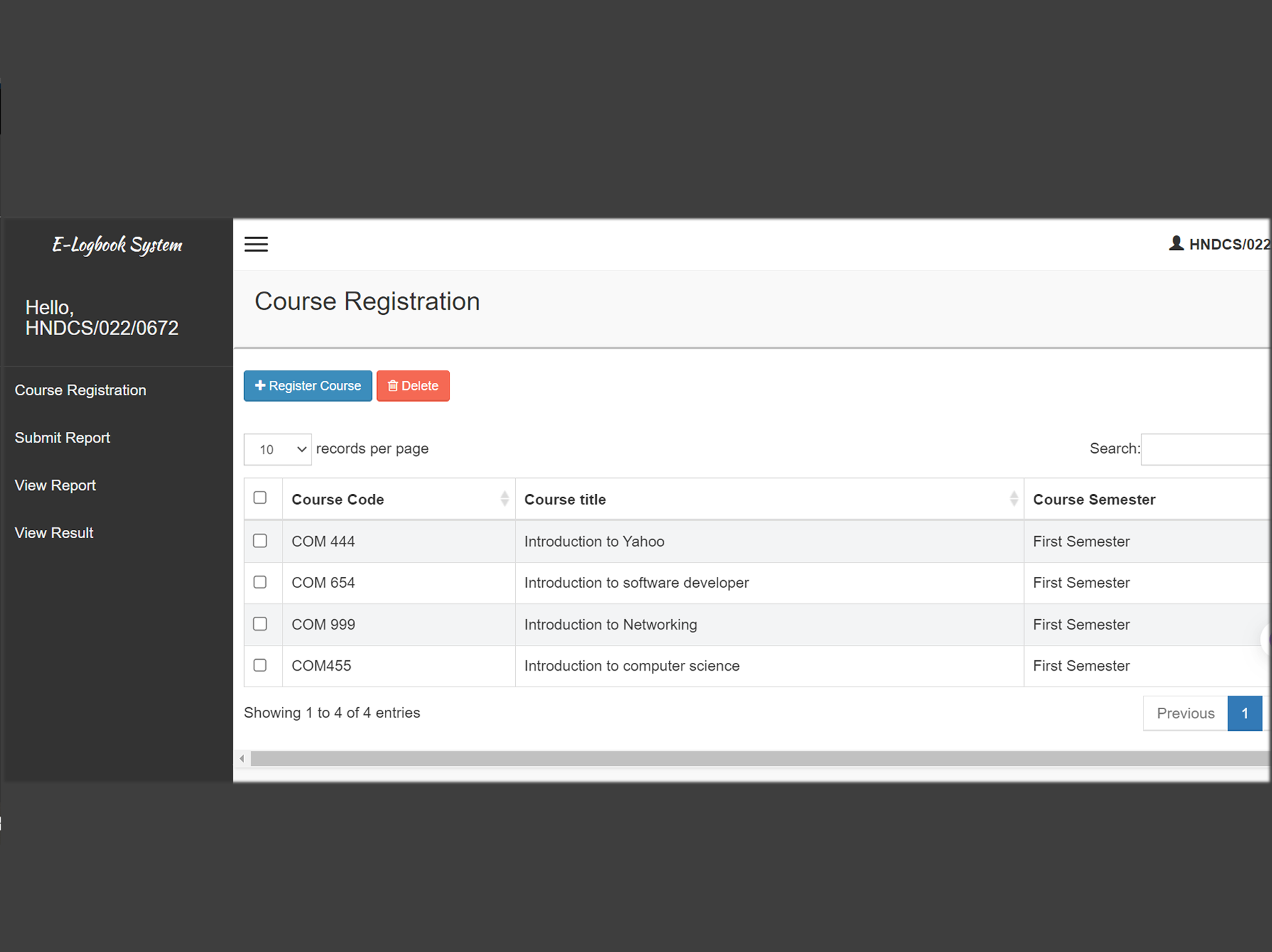Click the plus icon on Register Course button
This screenshot has height=952, width=1272.
tap(260, 385)
